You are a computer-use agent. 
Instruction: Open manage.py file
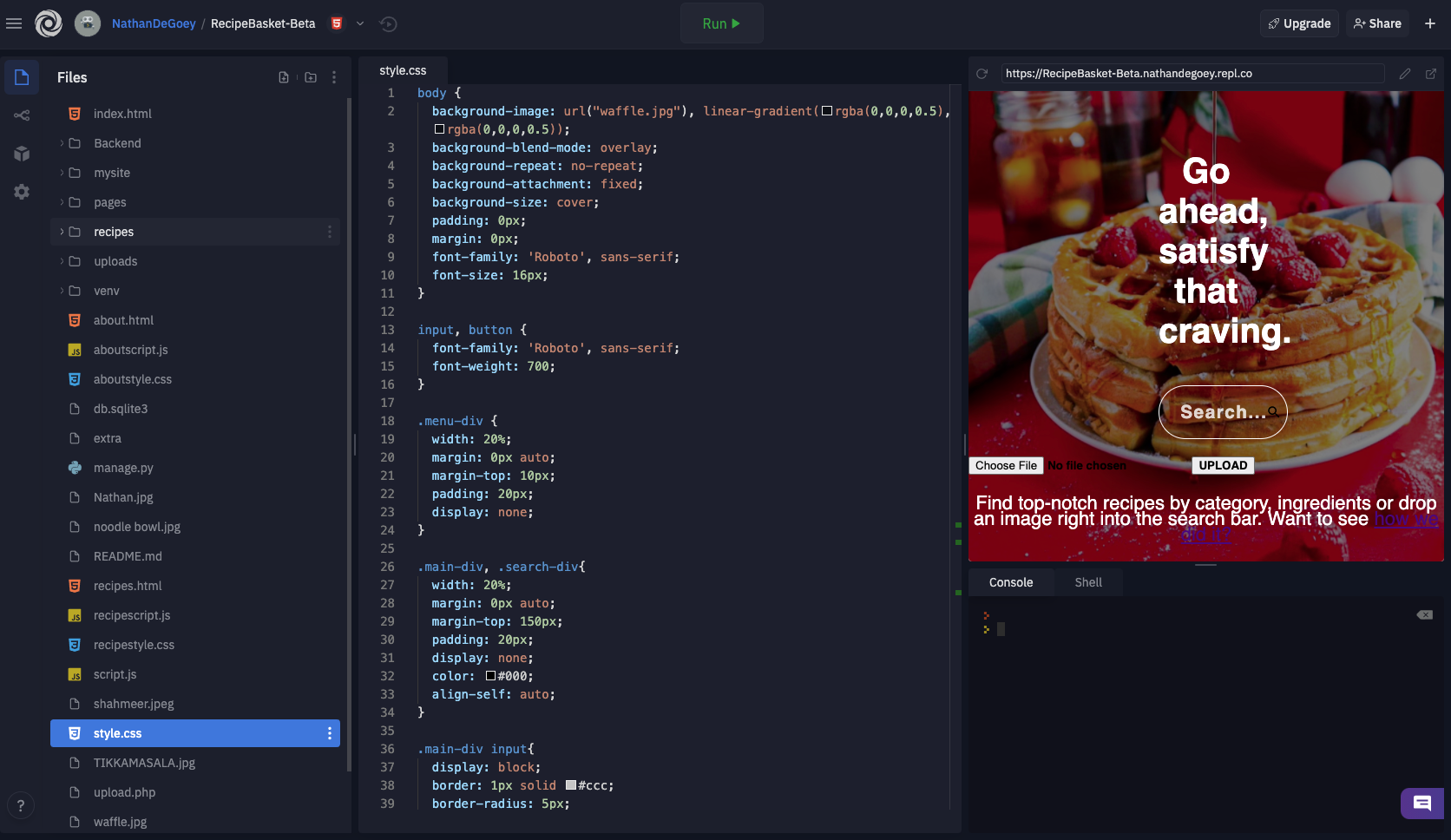click(195, 468)
